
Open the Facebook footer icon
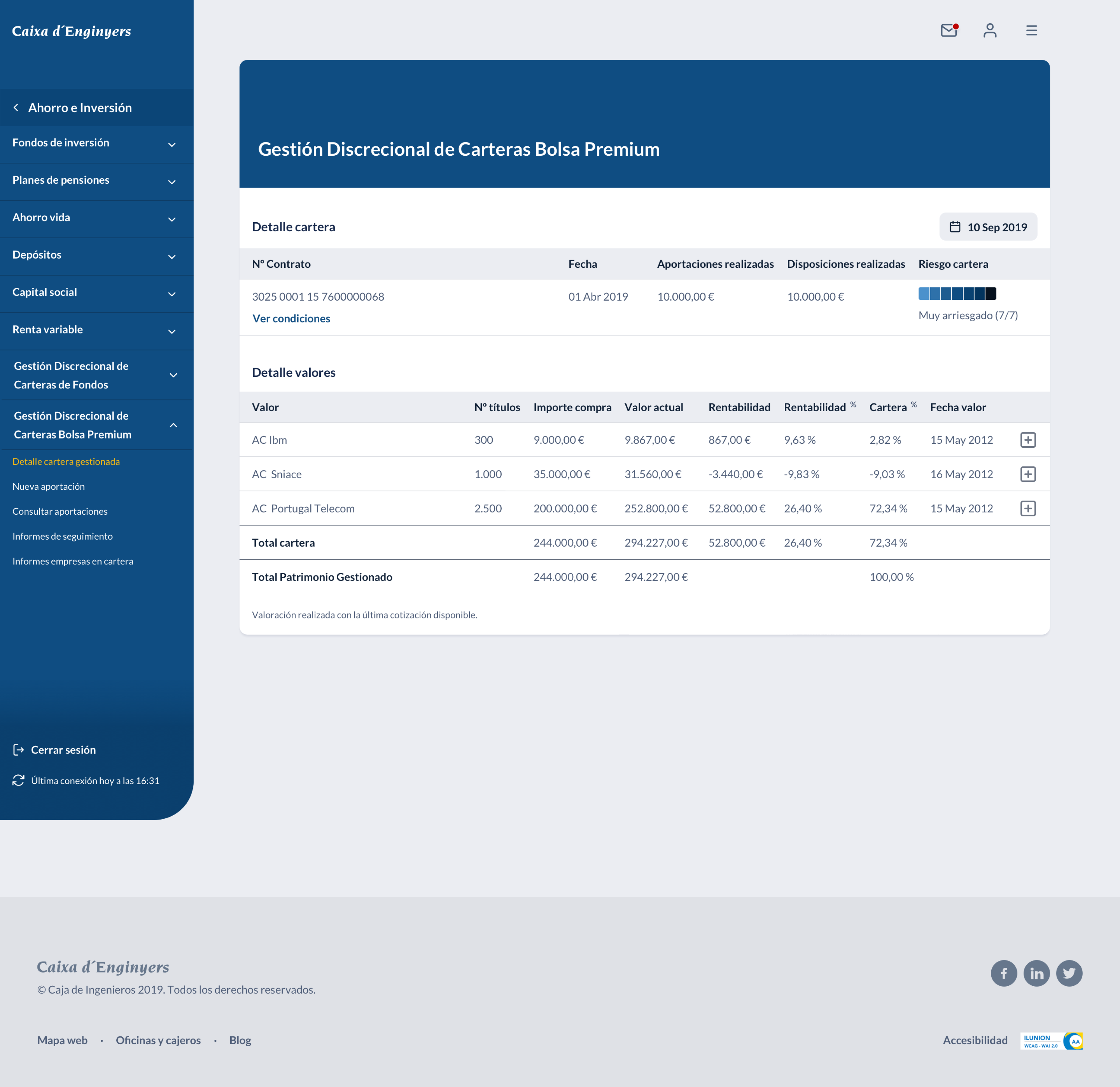pos(1004,973)
